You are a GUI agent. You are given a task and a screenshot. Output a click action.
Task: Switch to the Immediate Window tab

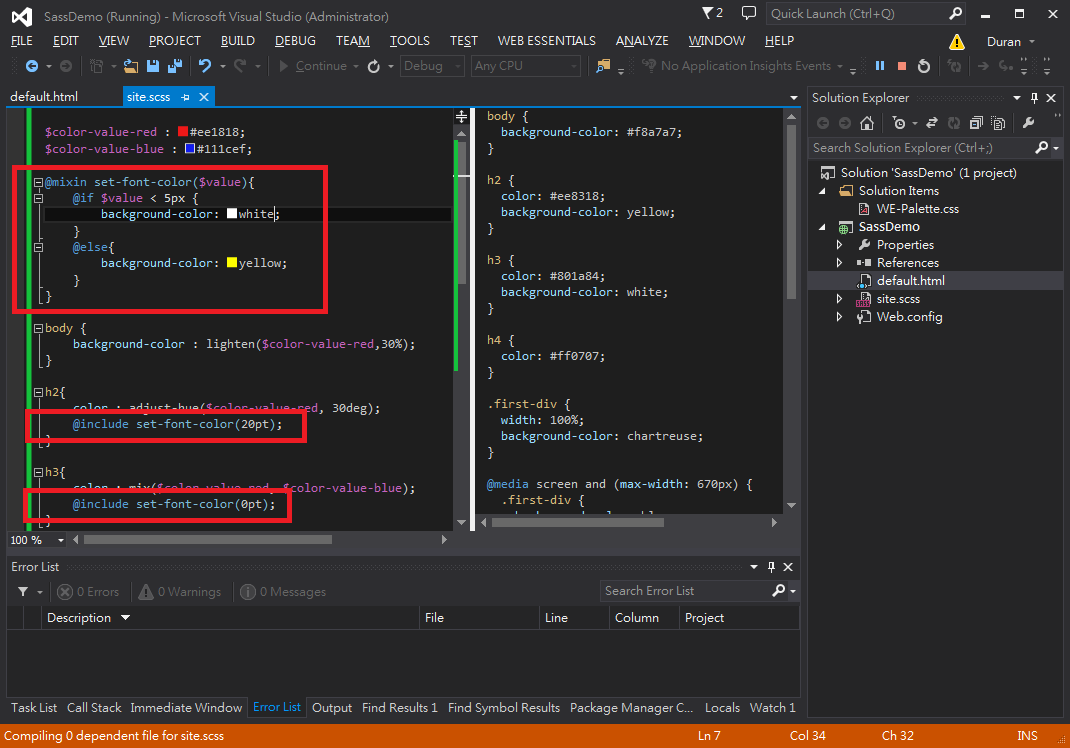(186, 708)
